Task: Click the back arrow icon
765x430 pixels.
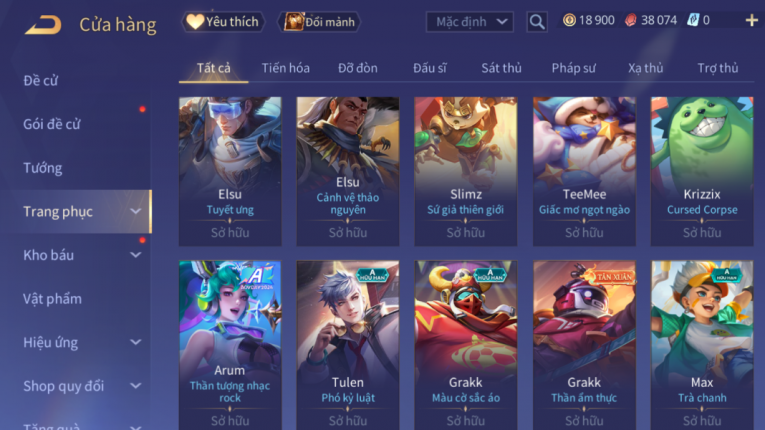Action: (x=43, y=24)
